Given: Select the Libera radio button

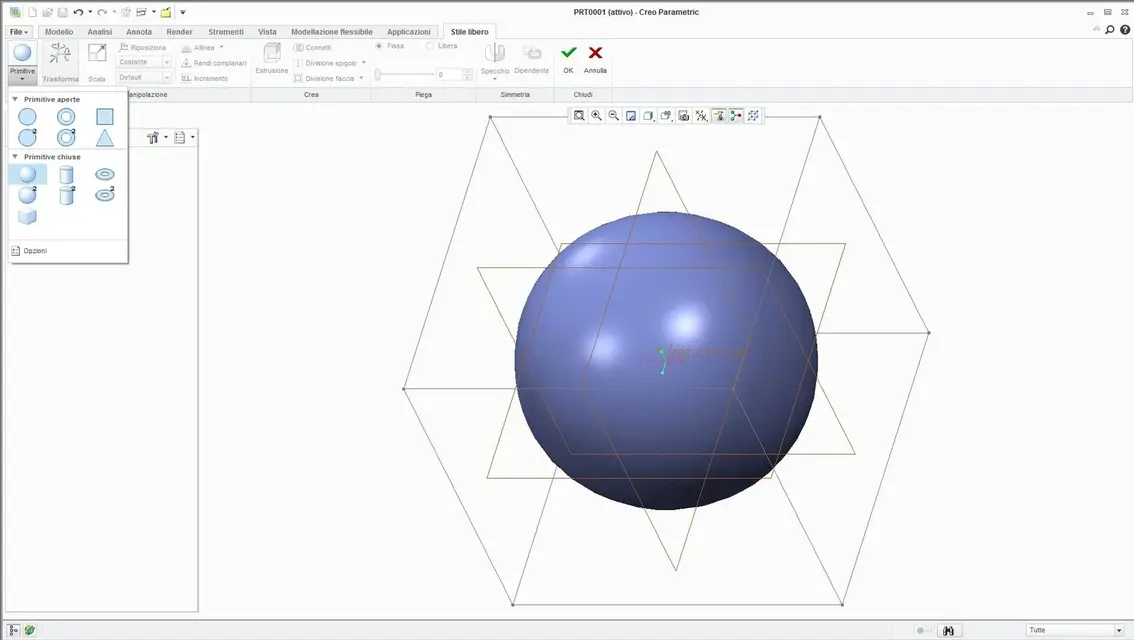Looking at the screenshot, I should [430, 46].
